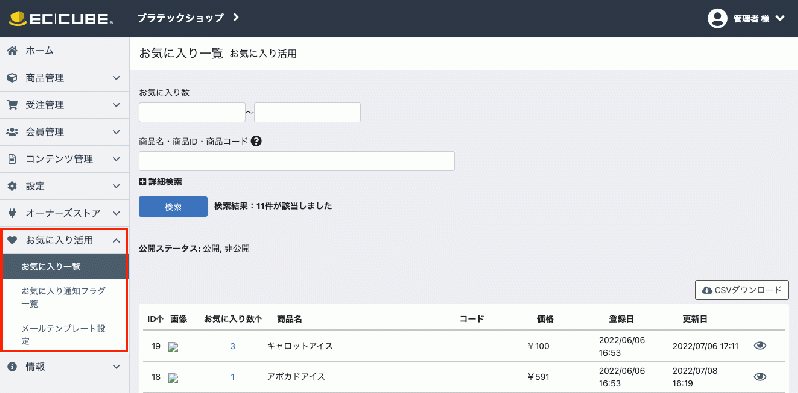Select お気に入り一覧 submenu item
Viewport: 798px width, 393px height.
[x=65, y=266]
